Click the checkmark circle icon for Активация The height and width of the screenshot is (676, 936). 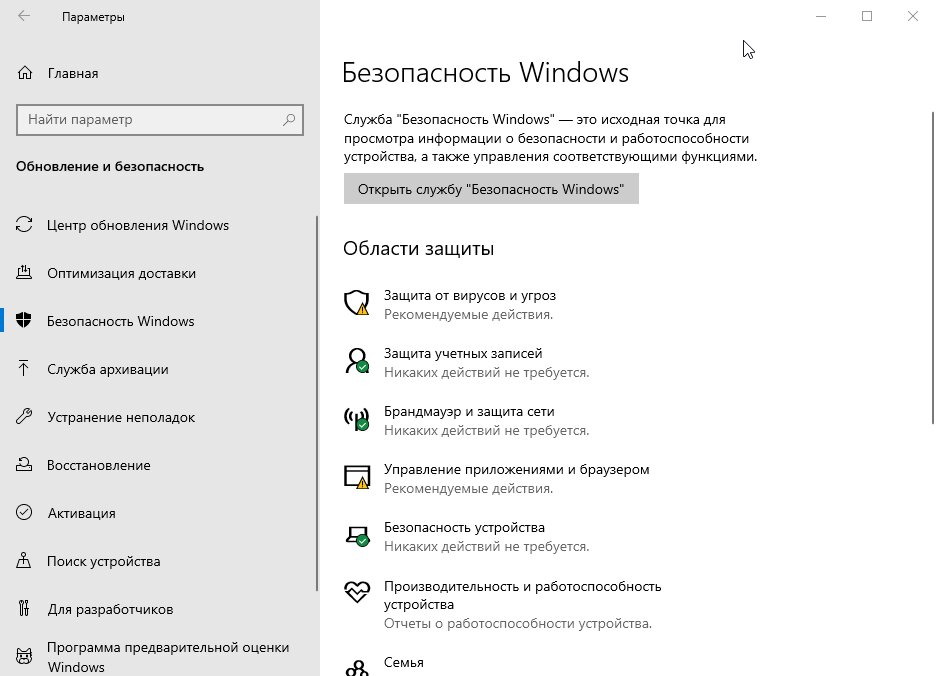click(x=24, y=512)
